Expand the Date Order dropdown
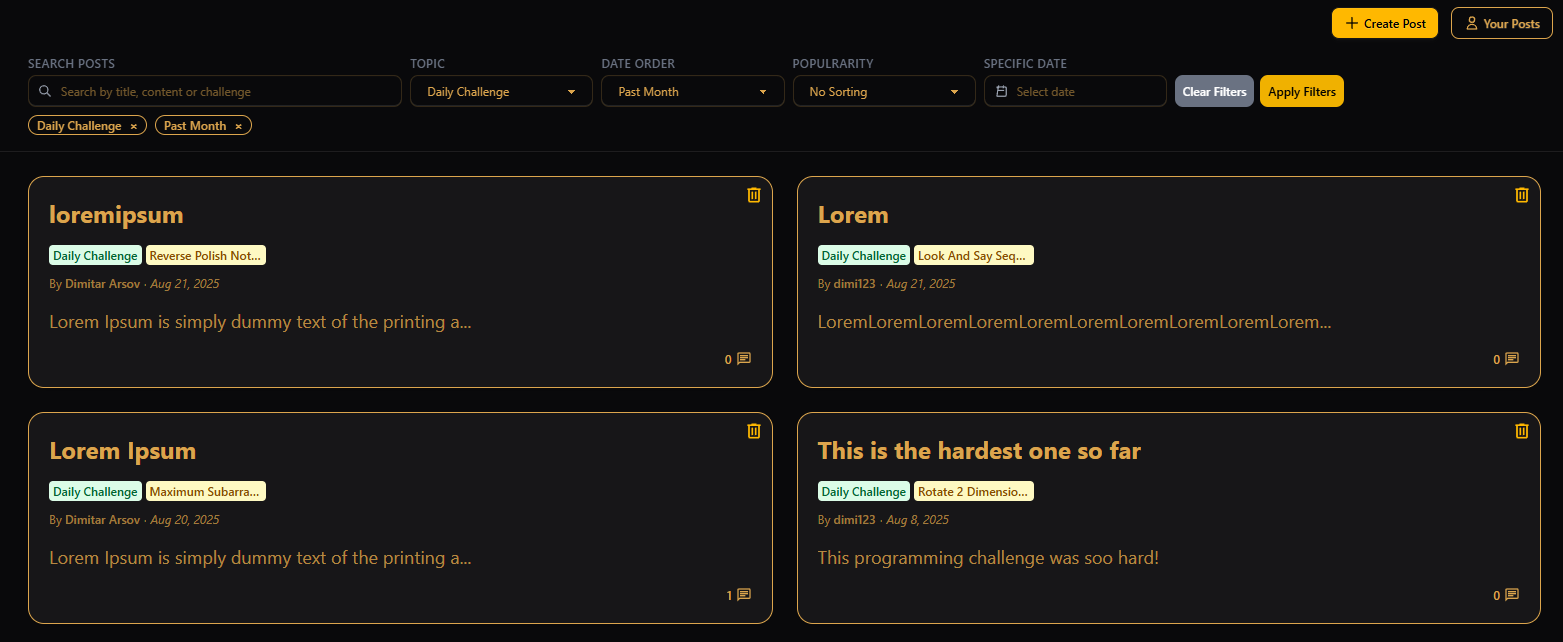The image size is (1563, 642). [x=692, y=92]
